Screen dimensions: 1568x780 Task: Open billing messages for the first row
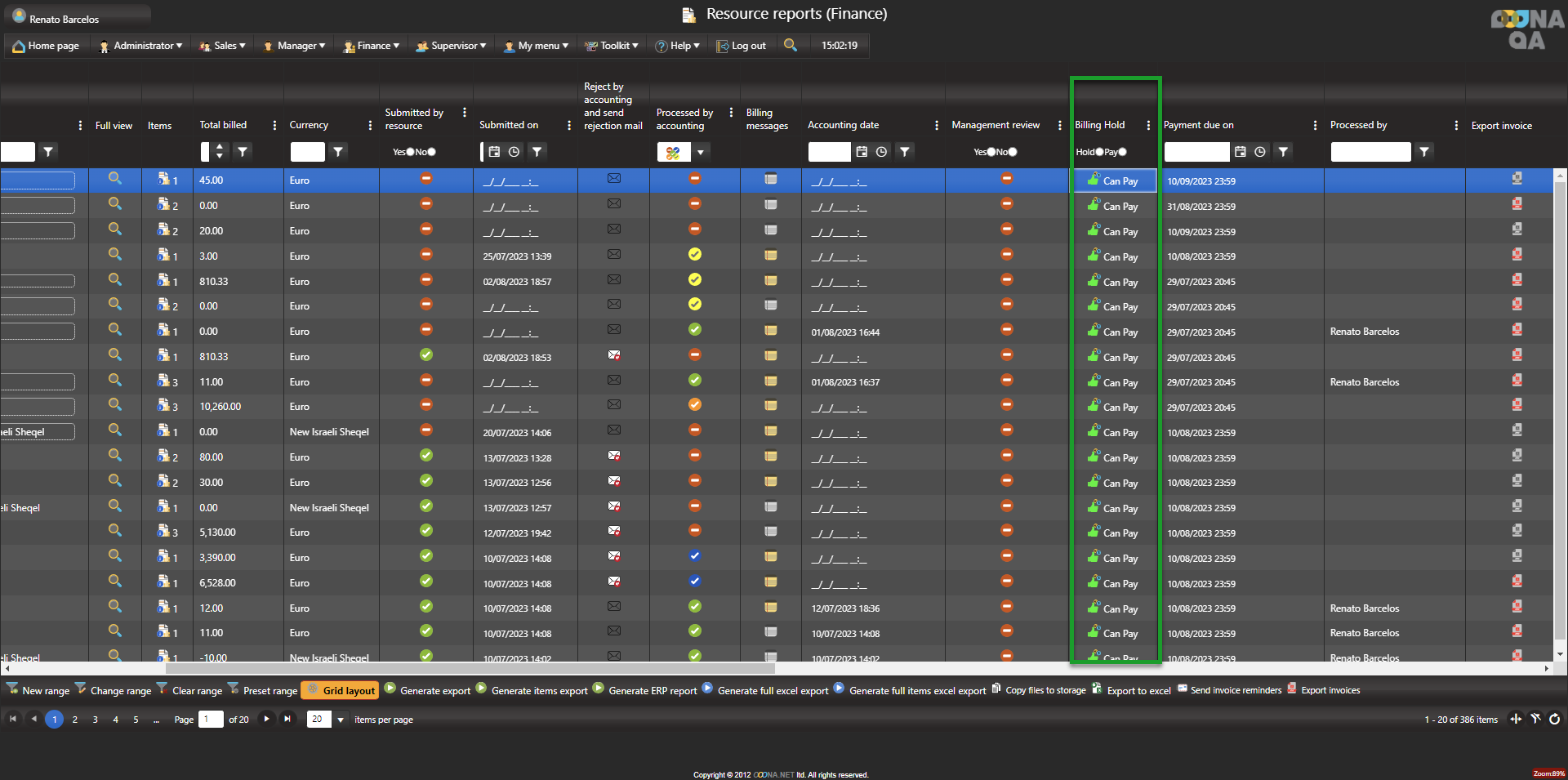[770, 179]
